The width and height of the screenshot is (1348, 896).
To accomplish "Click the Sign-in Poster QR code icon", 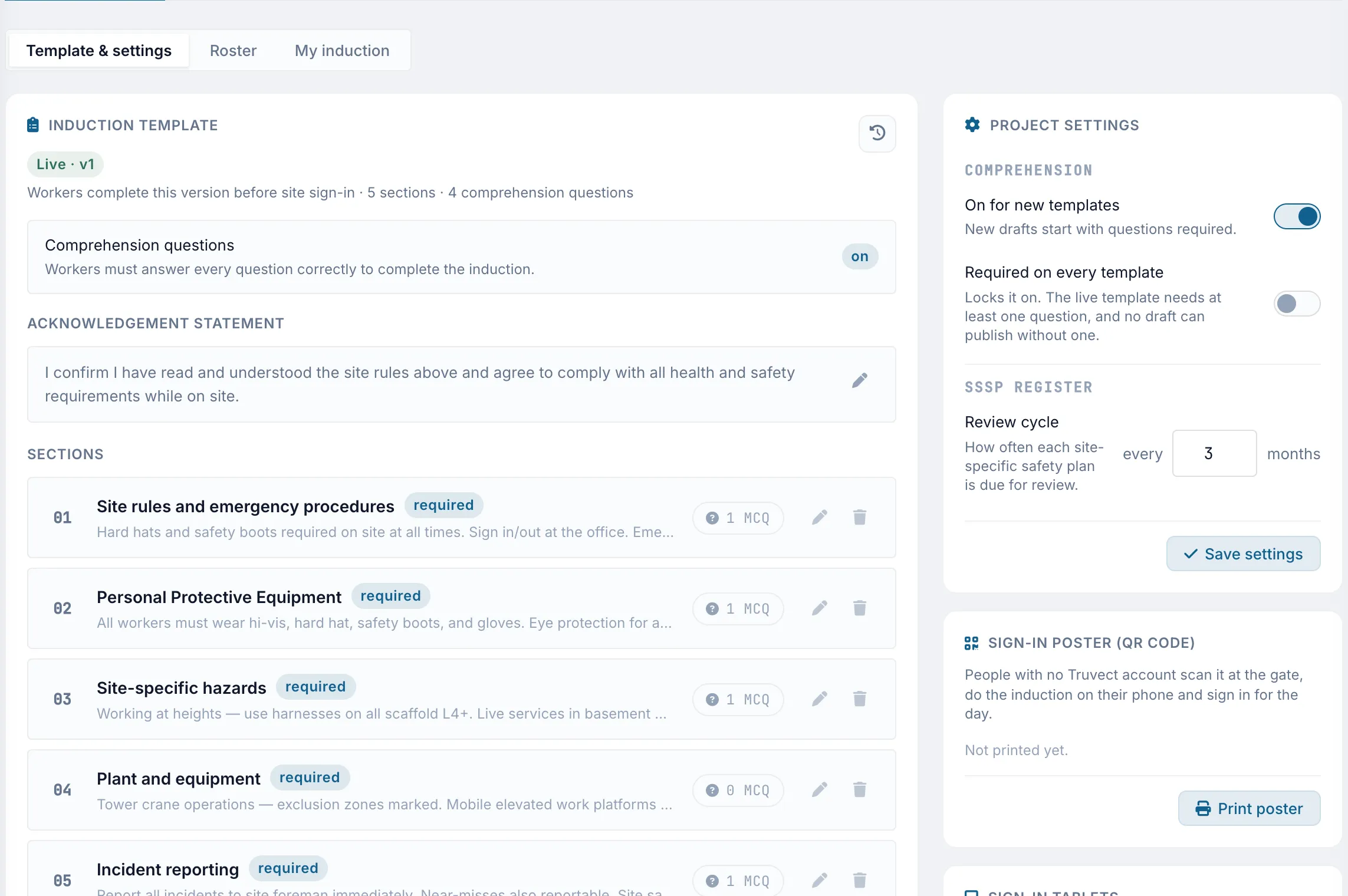I will tap(971, 643).
